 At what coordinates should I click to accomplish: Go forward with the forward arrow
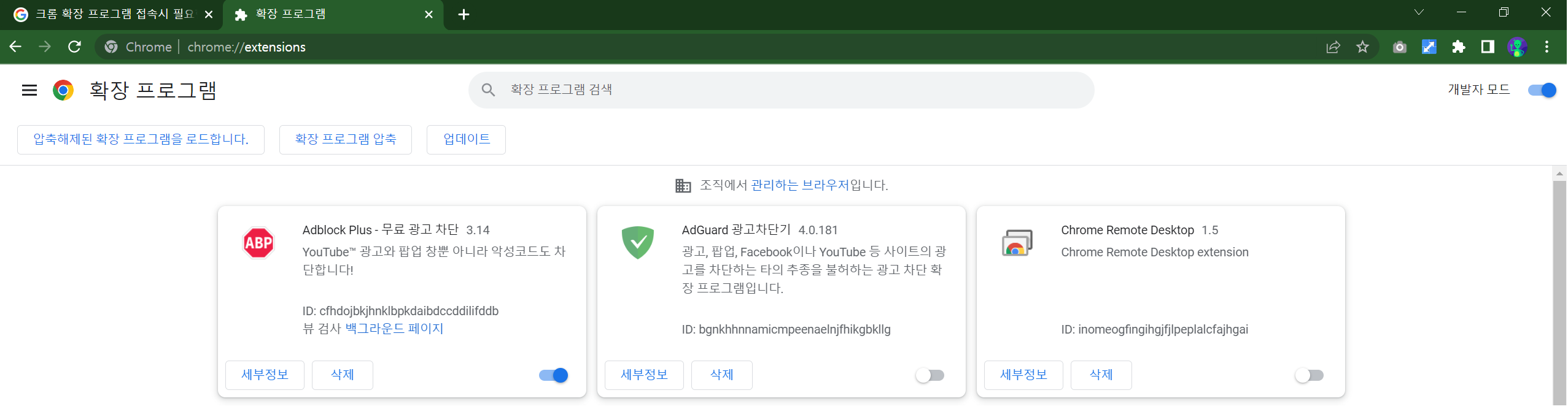(x=45, y=47)
